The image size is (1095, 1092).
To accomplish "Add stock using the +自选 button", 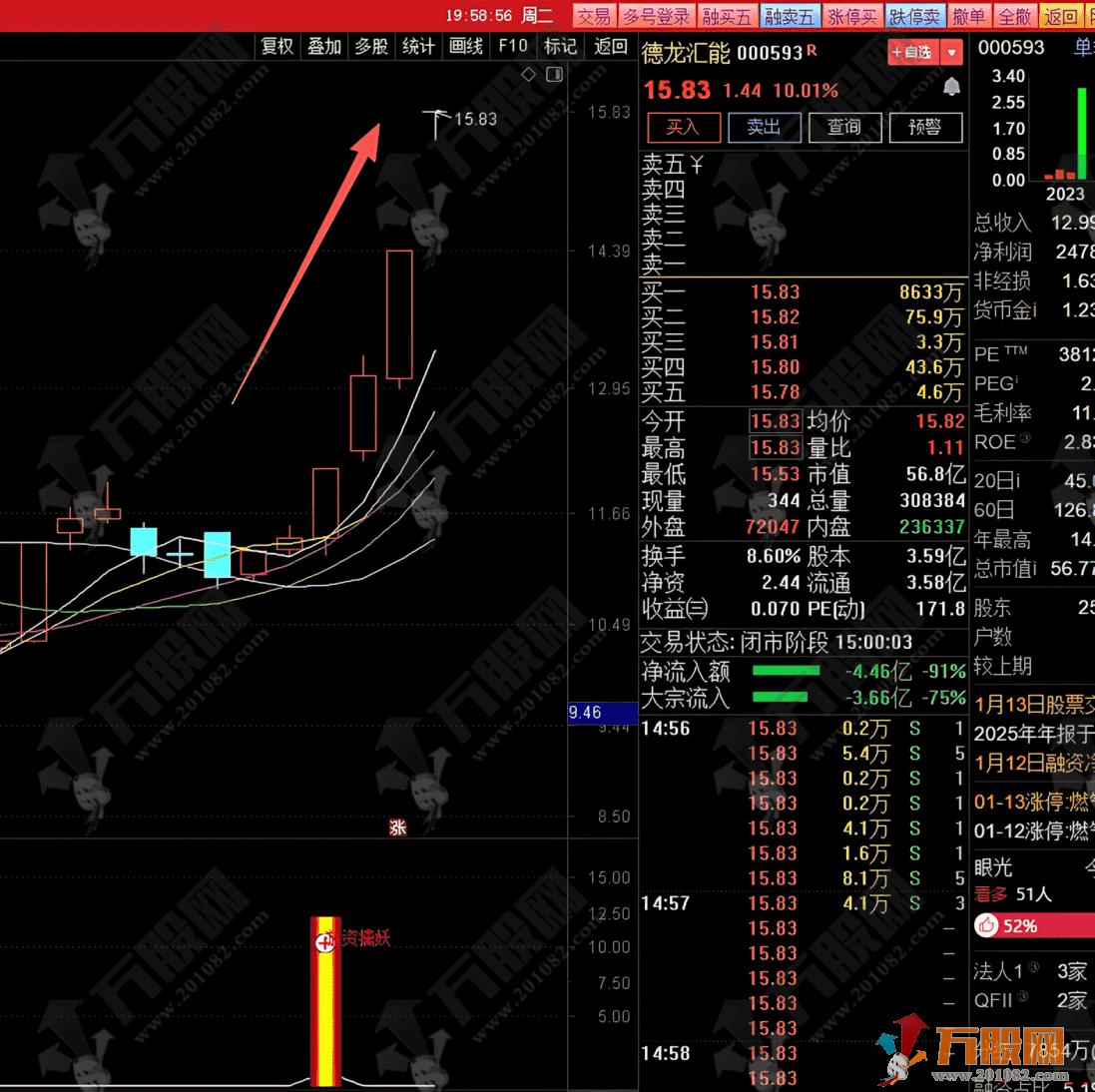I will [913, 52].
